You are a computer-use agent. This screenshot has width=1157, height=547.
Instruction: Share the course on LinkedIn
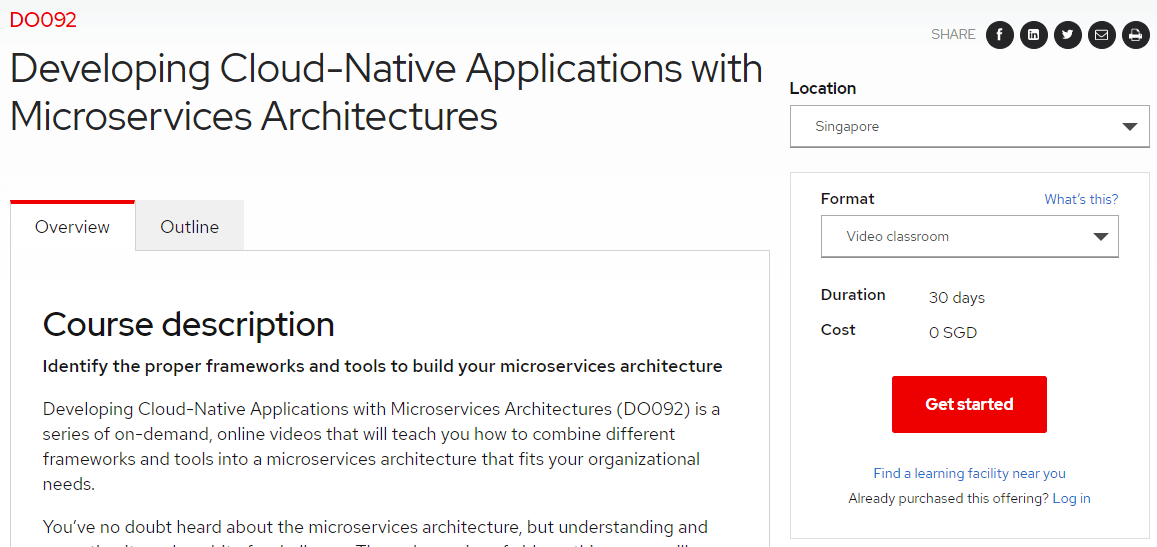(x=1034, y=35)
